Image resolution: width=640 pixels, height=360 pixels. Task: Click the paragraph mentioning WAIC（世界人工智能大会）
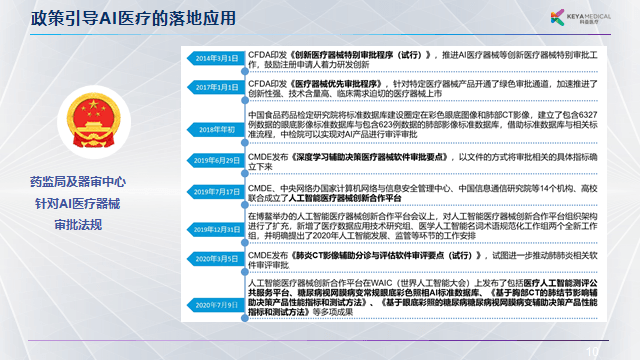click(422, 298)
